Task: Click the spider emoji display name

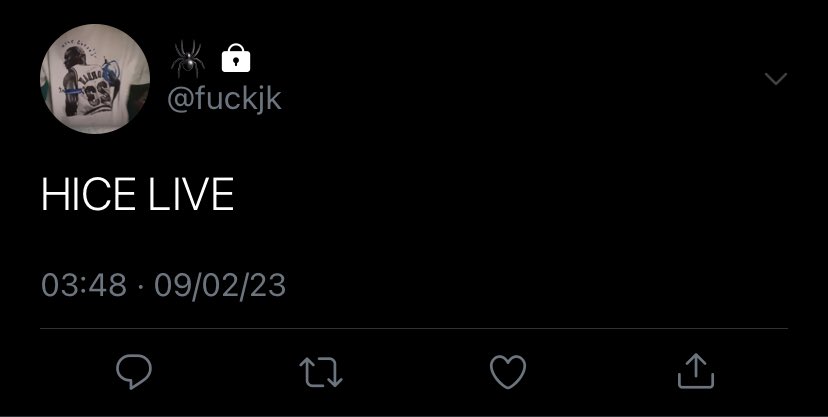Action: coord(187,58)
